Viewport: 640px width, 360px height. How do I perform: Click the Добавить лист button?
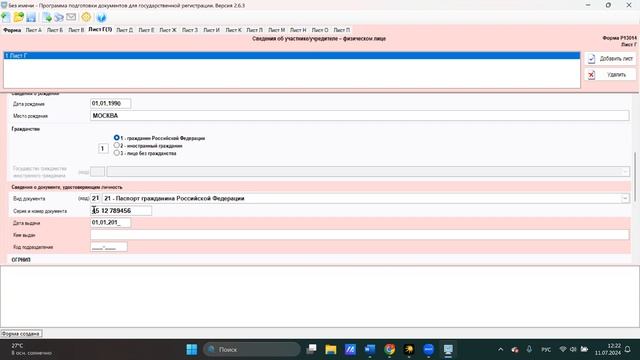610,59
